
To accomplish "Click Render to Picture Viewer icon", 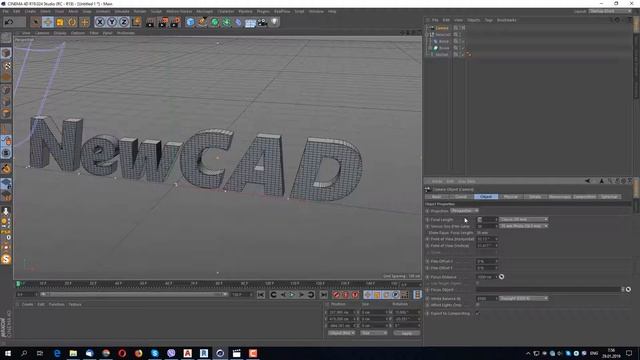I will [163, 22].
